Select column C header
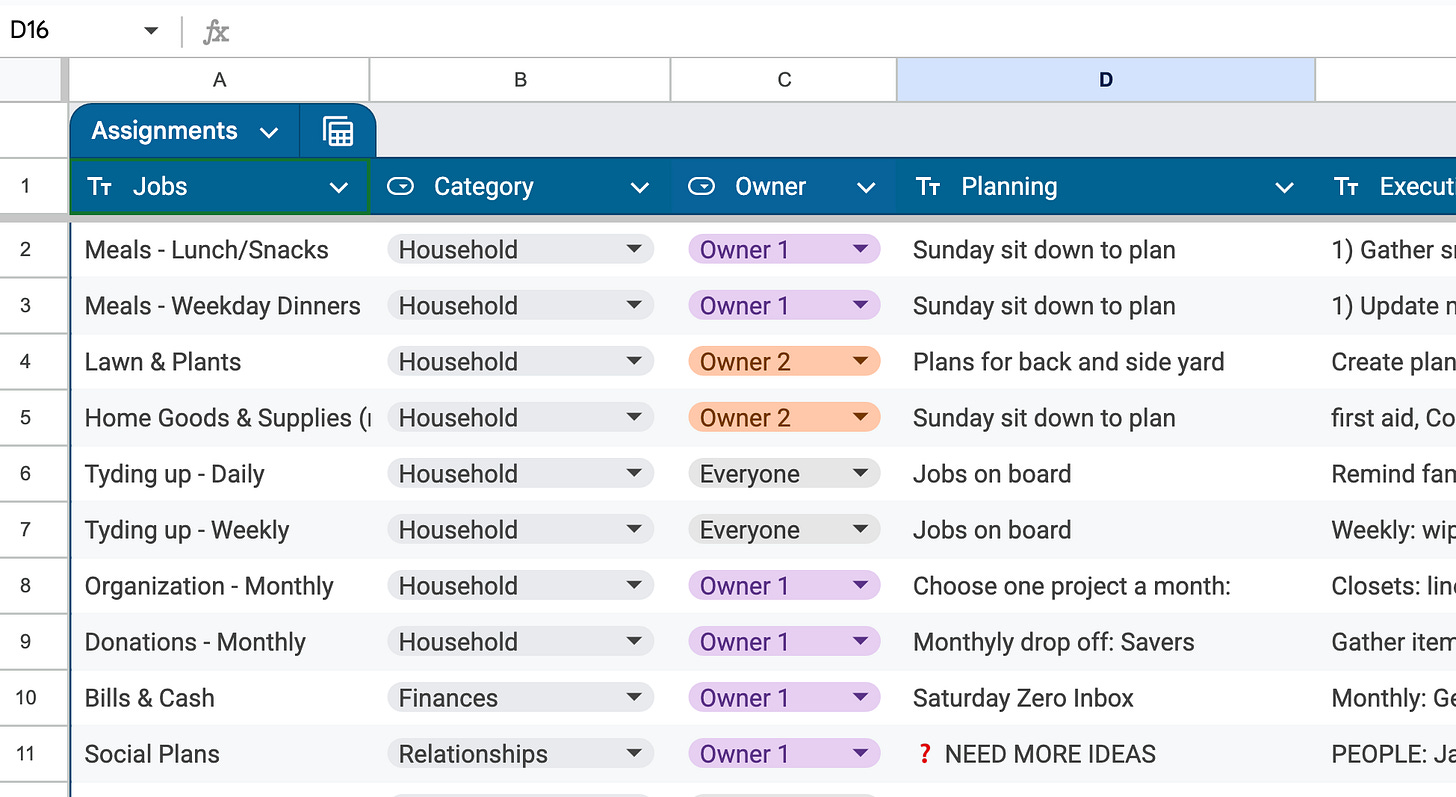The image size is (1456, 797). [x=784, y=80]
